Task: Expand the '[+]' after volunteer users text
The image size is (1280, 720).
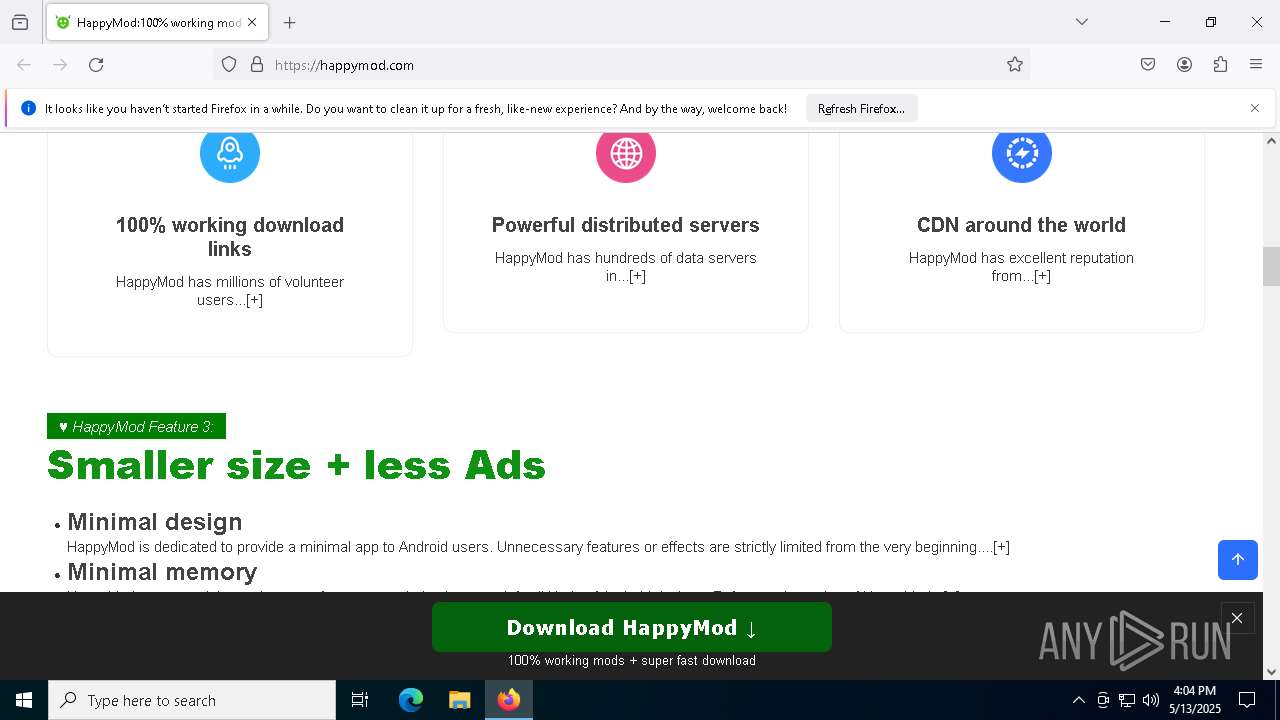Action: (254, 300)
